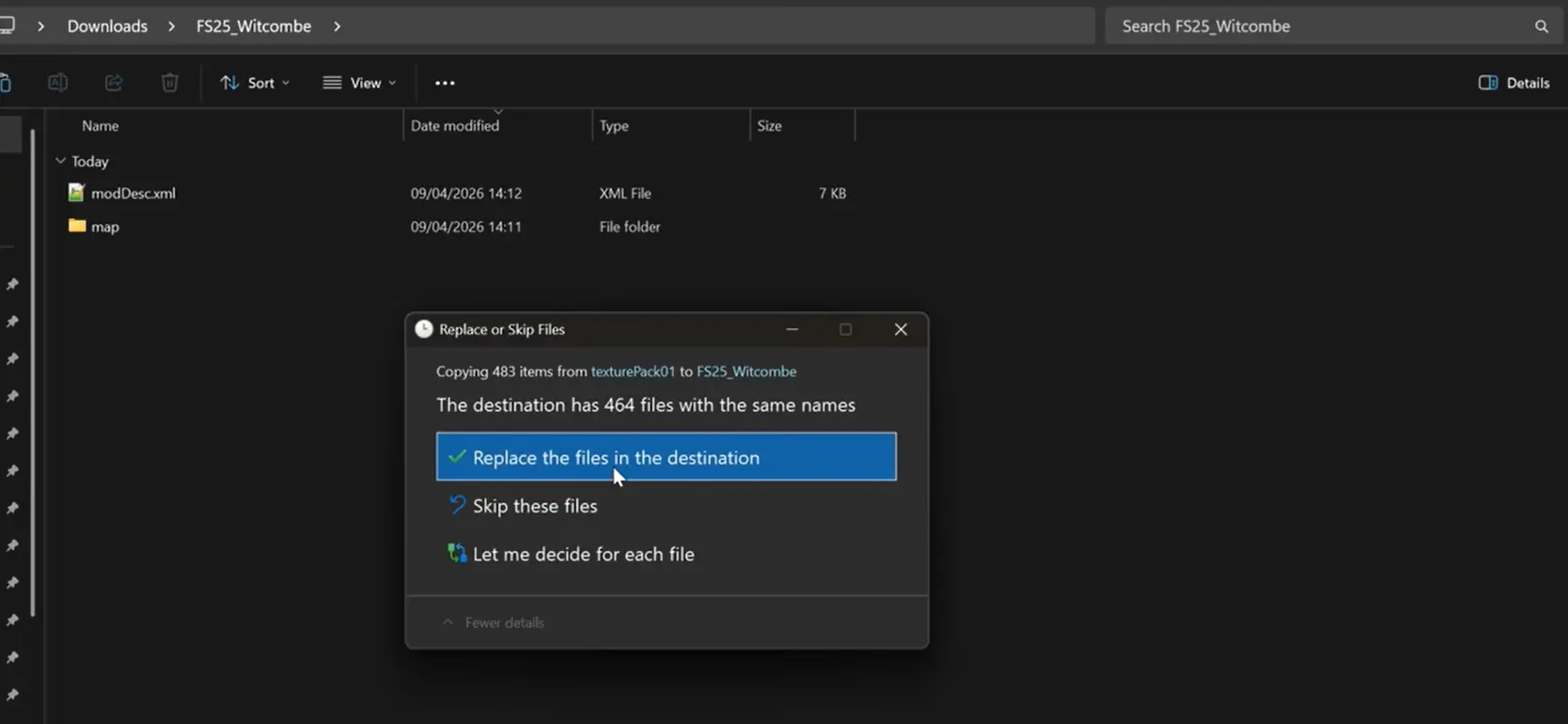
Task: Collapse the Today group
Action: click(61, 161)
